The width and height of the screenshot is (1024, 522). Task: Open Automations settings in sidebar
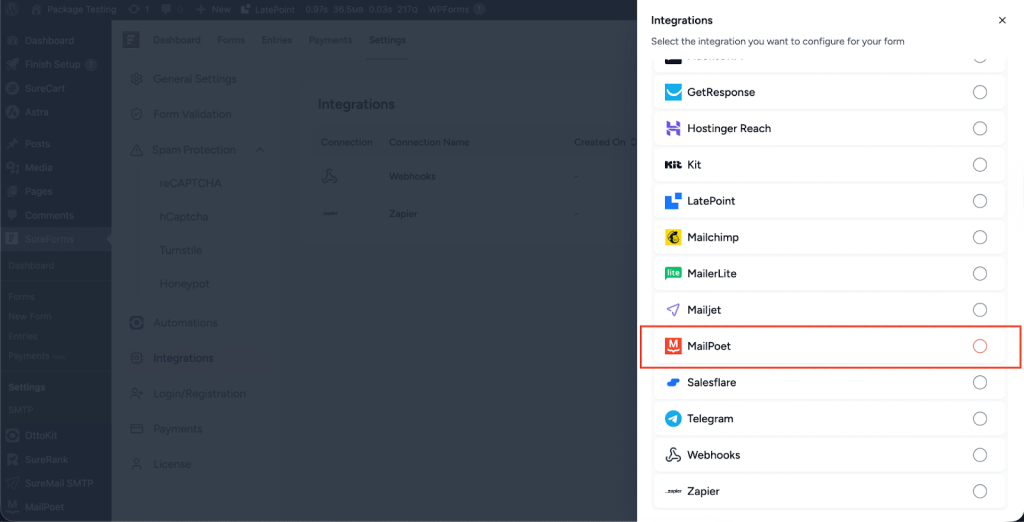185,323
